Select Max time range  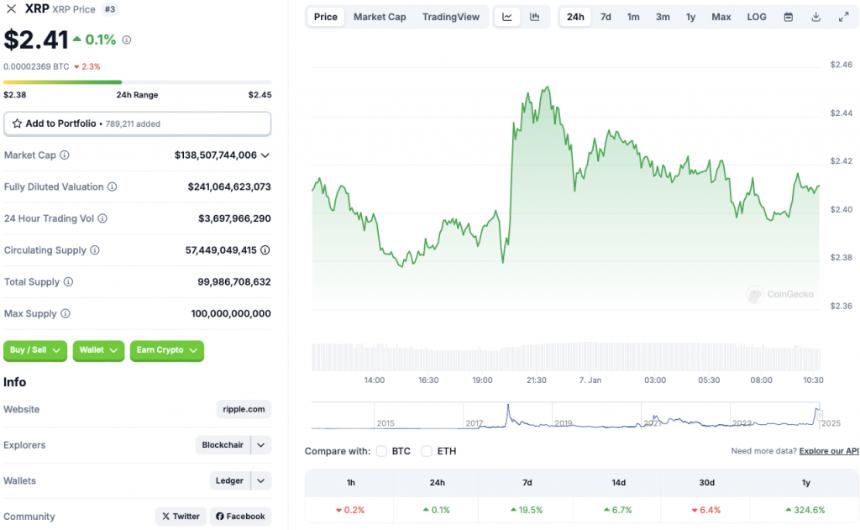tap(721, 17)
